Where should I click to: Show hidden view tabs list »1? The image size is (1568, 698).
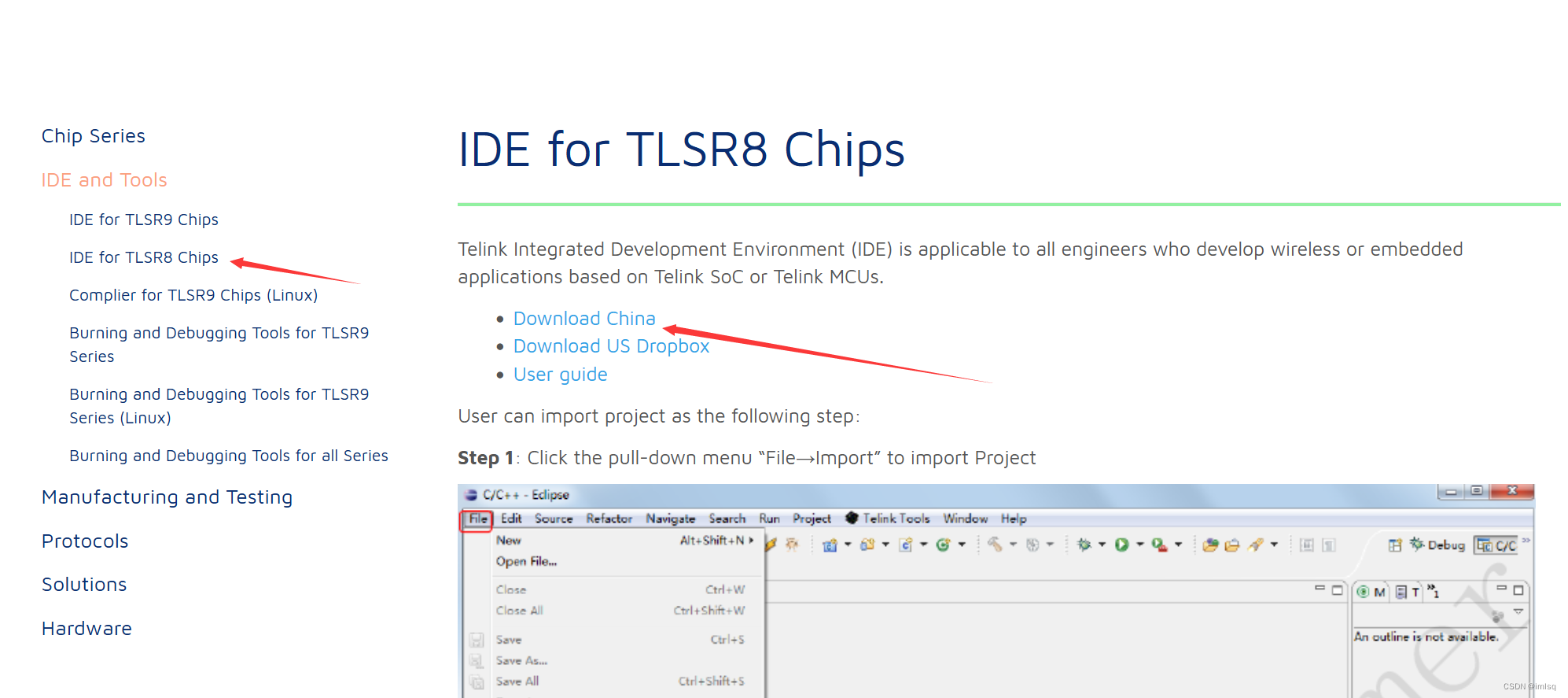tap(1434, 590)
